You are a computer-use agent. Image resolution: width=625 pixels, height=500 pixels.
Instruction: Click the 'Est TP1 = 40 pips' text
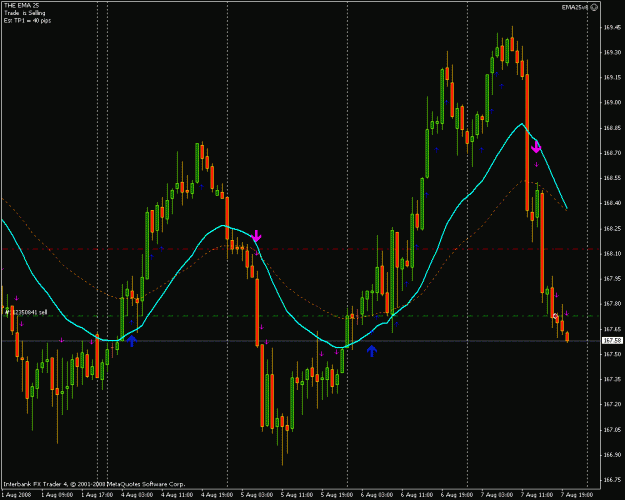[28, 20]
